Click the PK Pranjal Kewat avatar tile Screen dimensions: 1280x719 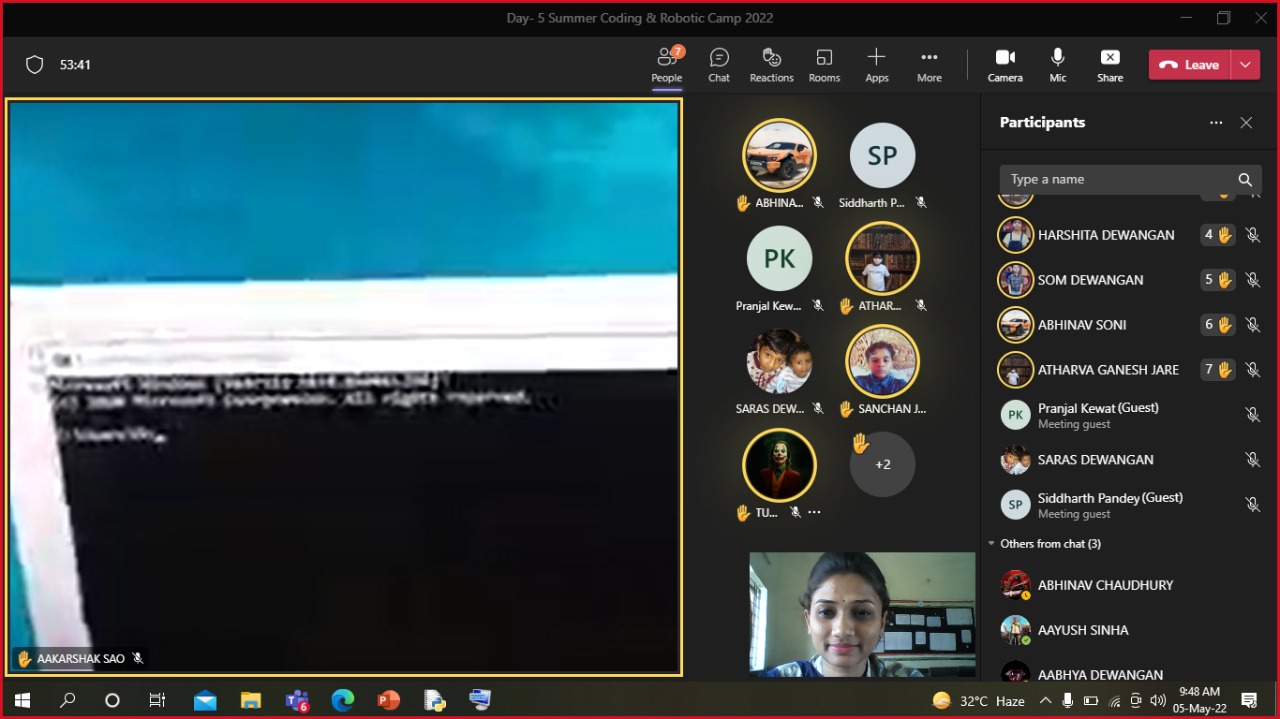point(779,259)
